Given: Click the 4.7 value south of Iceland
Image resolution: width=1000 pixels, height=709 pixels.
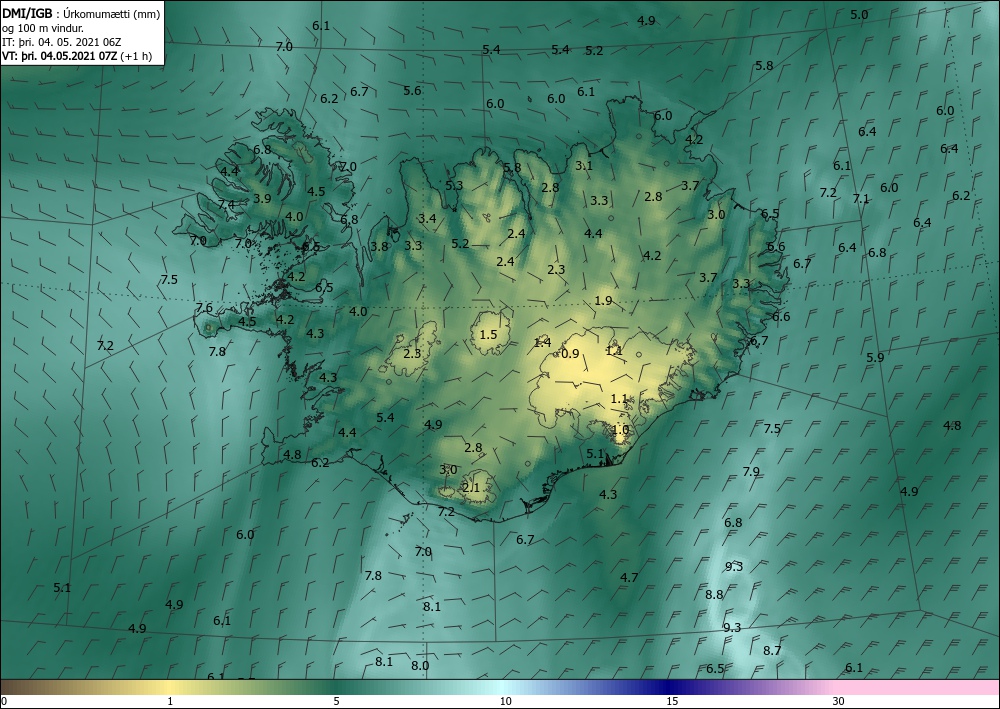Looking at the screenshot, I should [629, 578].
